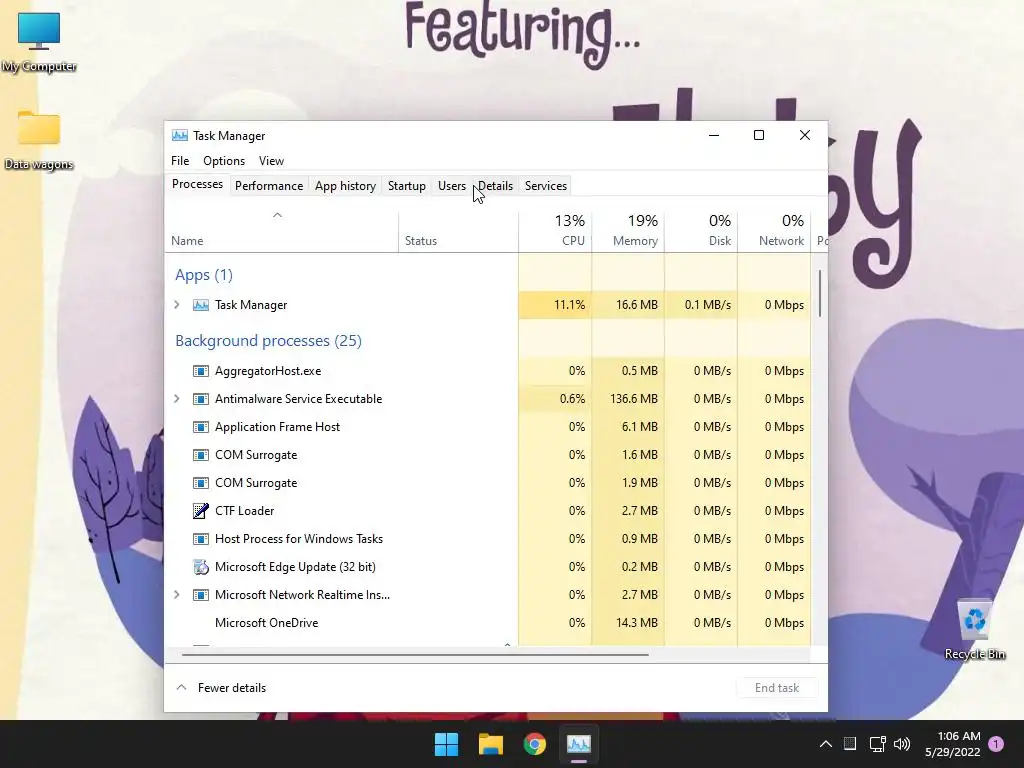Click the tray icon beside the chevron
The height and width of the screenshot is (768, 1024).
850,744
